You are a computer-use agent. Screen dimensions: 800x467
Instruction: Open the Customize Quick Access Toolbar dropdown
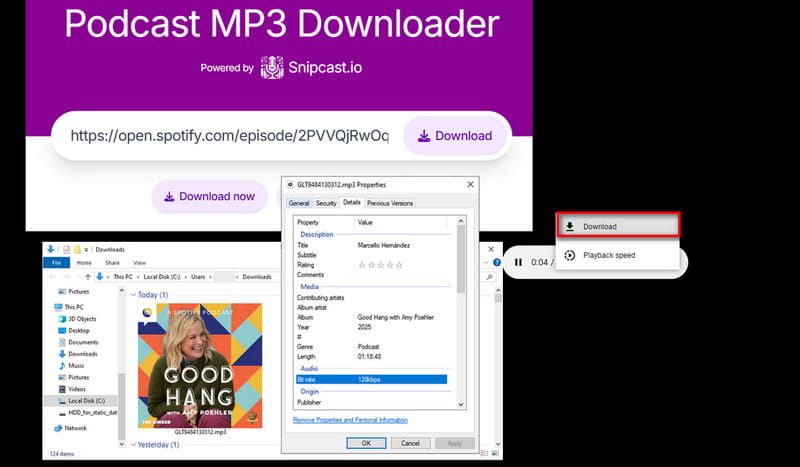(86, 250)
